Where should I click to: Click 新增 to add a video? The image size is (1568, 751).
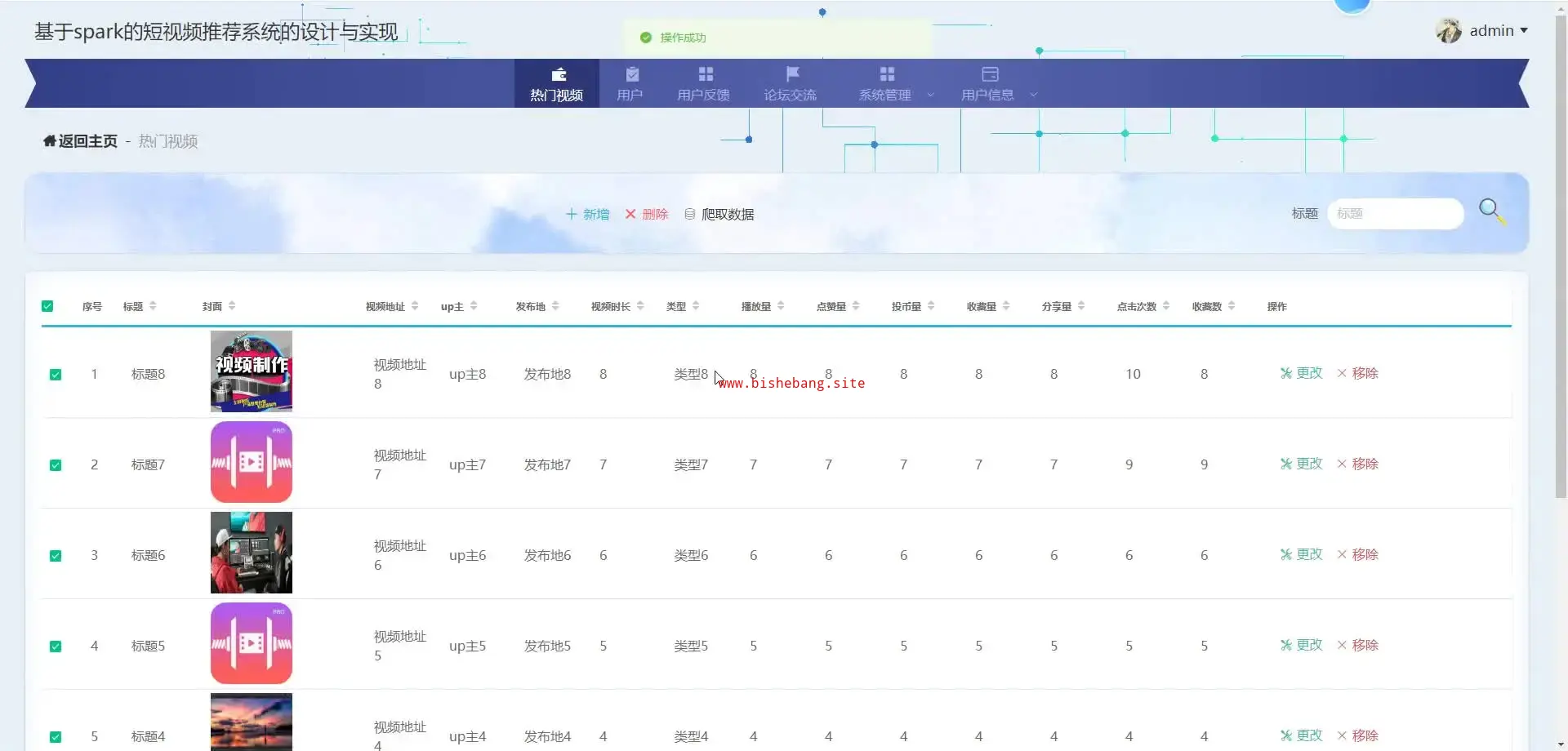(588, 214)
